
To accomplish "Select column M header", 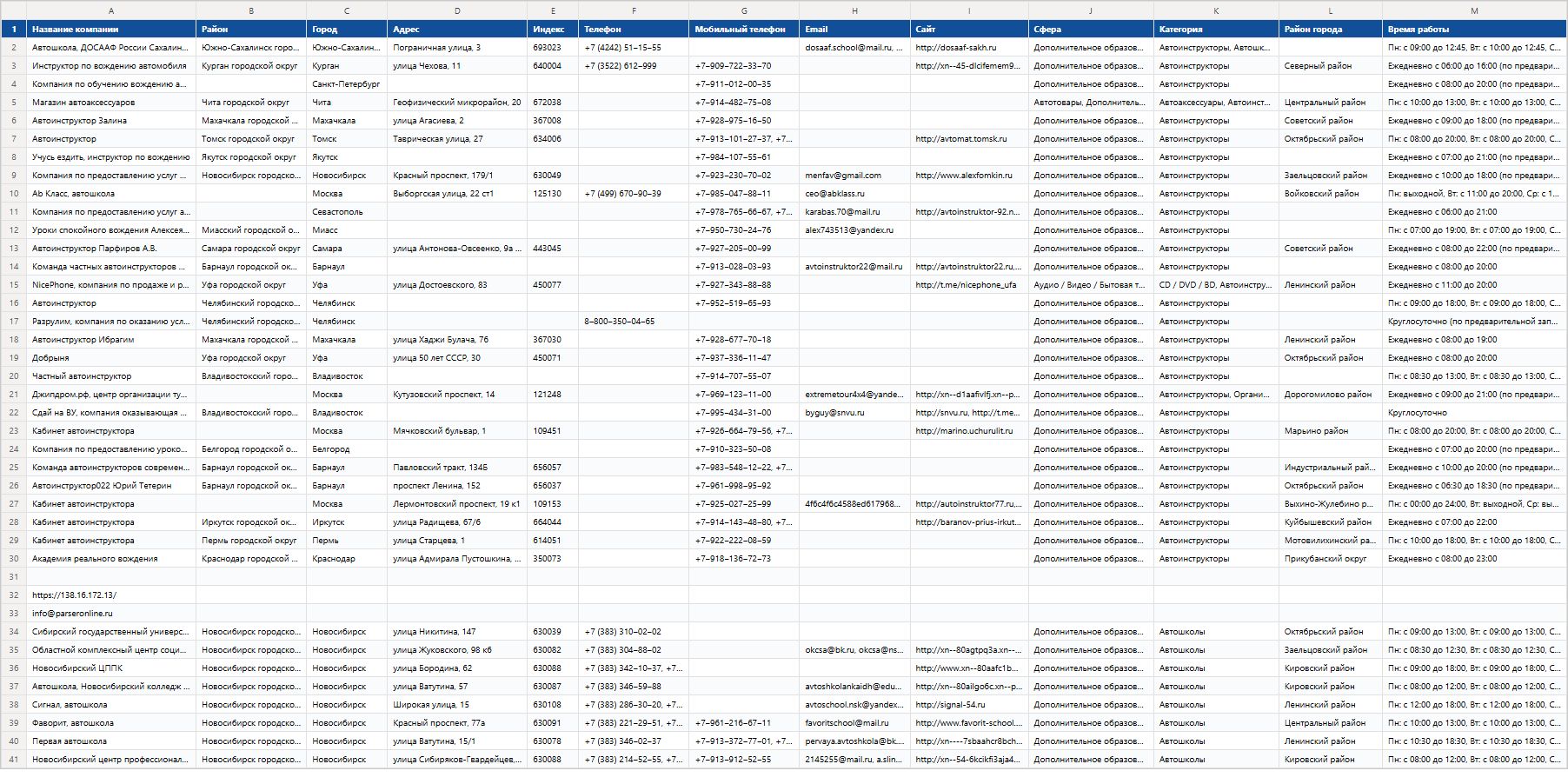I will coord(1474,10).
